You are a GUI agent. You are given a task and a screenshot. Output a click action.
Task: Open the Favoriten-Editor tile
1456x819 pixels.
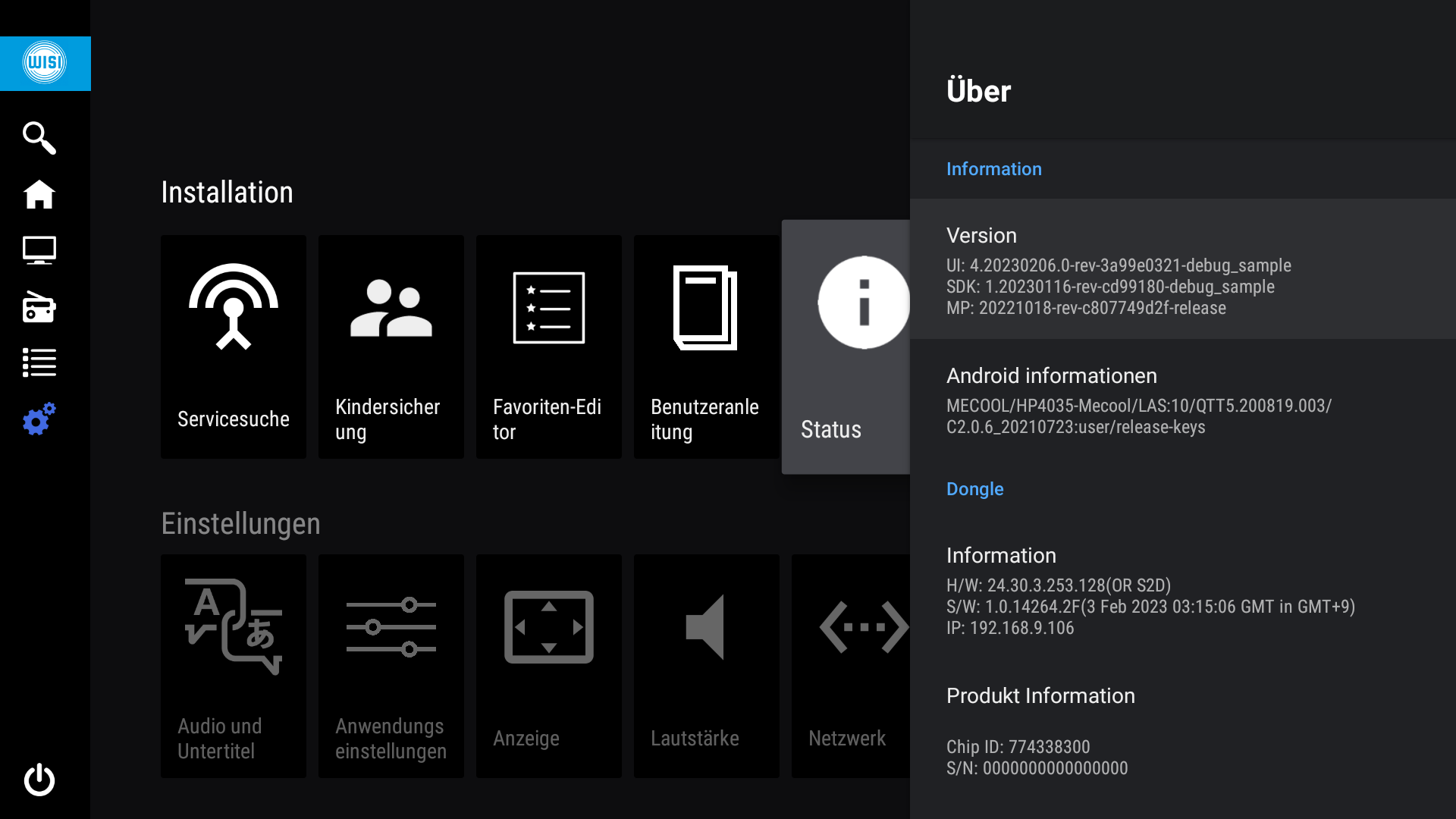(x=549, y=347)
